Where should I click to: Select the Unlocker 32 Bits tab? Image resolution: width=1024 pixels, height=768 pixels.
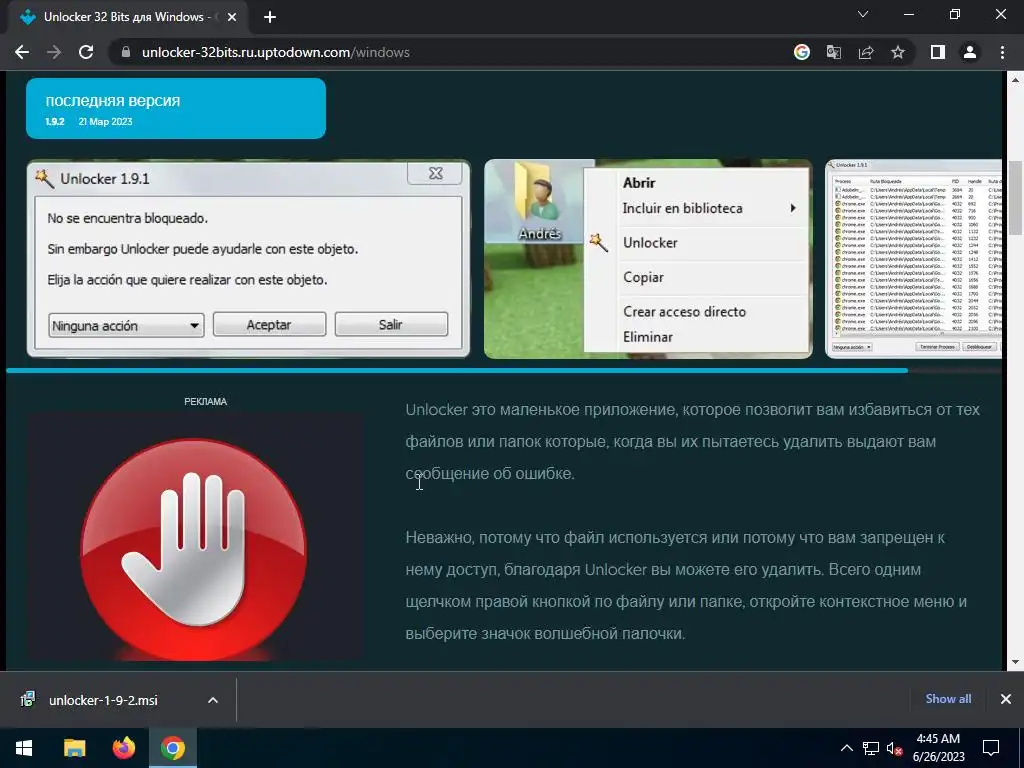coord(129,18)
